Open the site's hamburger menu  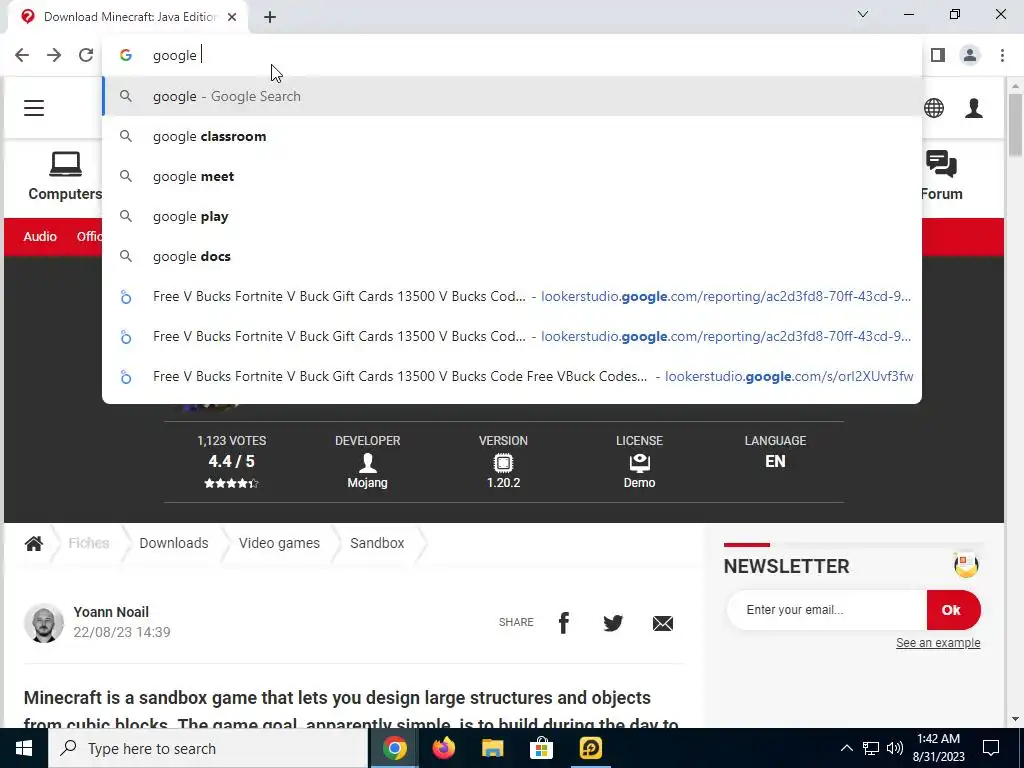coord(34,108)
